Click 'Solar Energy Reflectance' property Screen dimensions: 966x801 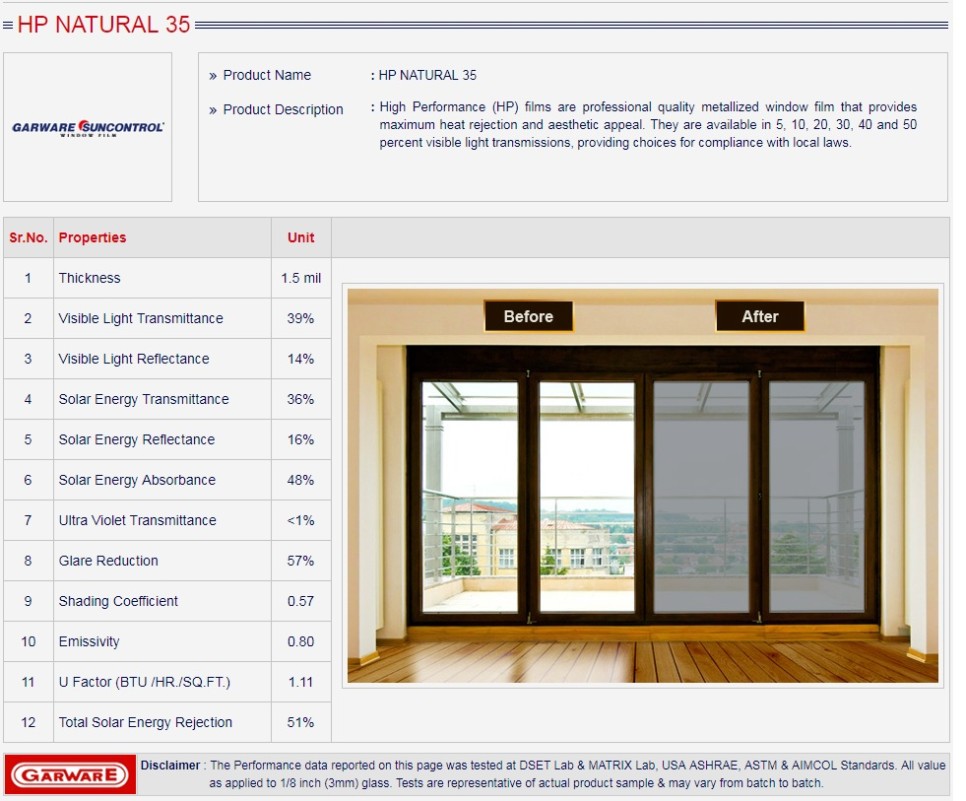click(x=137, y=439)
